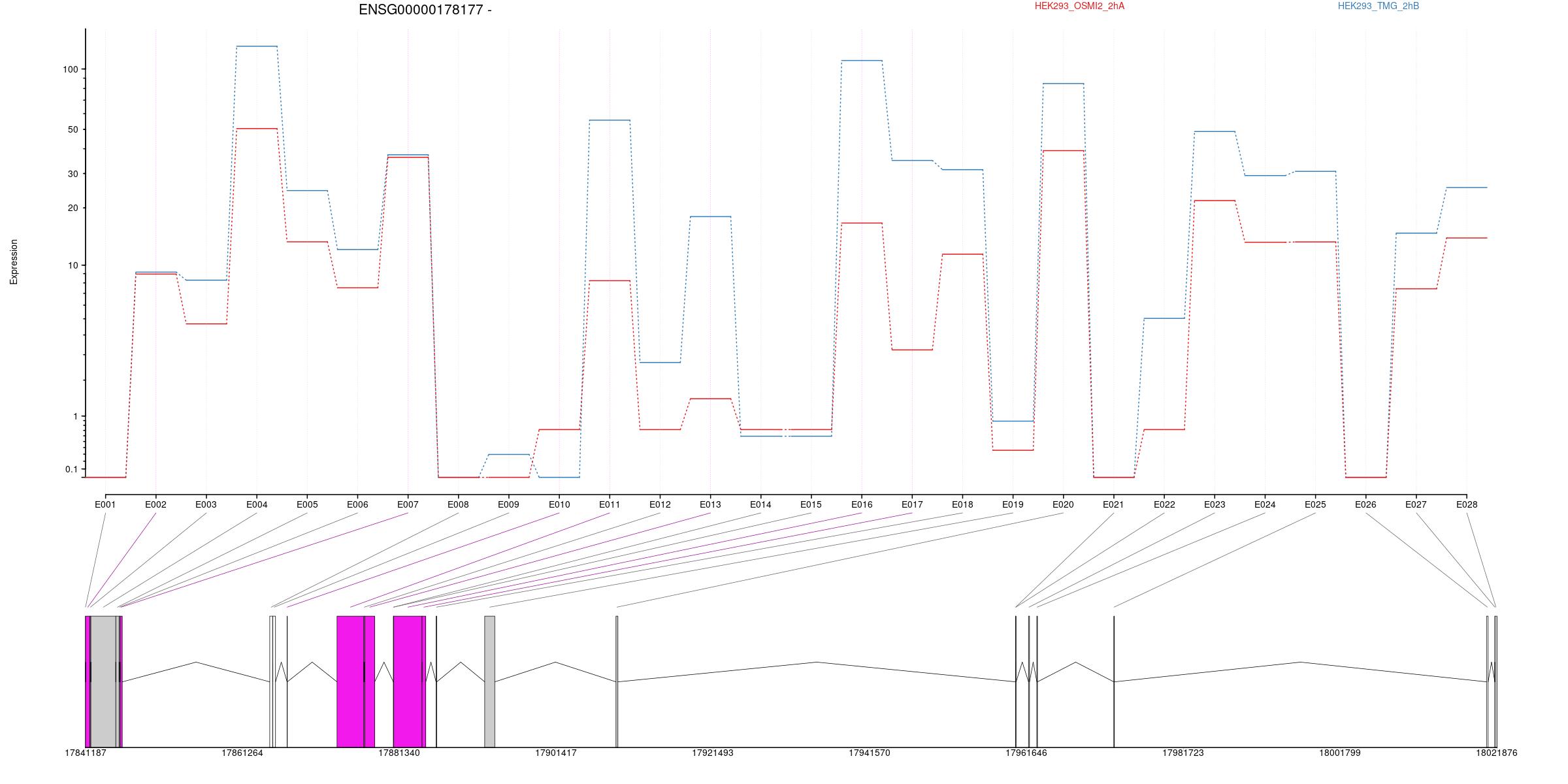1568x784 pixels.
Task: Click exon label E018
Action: pyautogui.click(x=962, y=504)
